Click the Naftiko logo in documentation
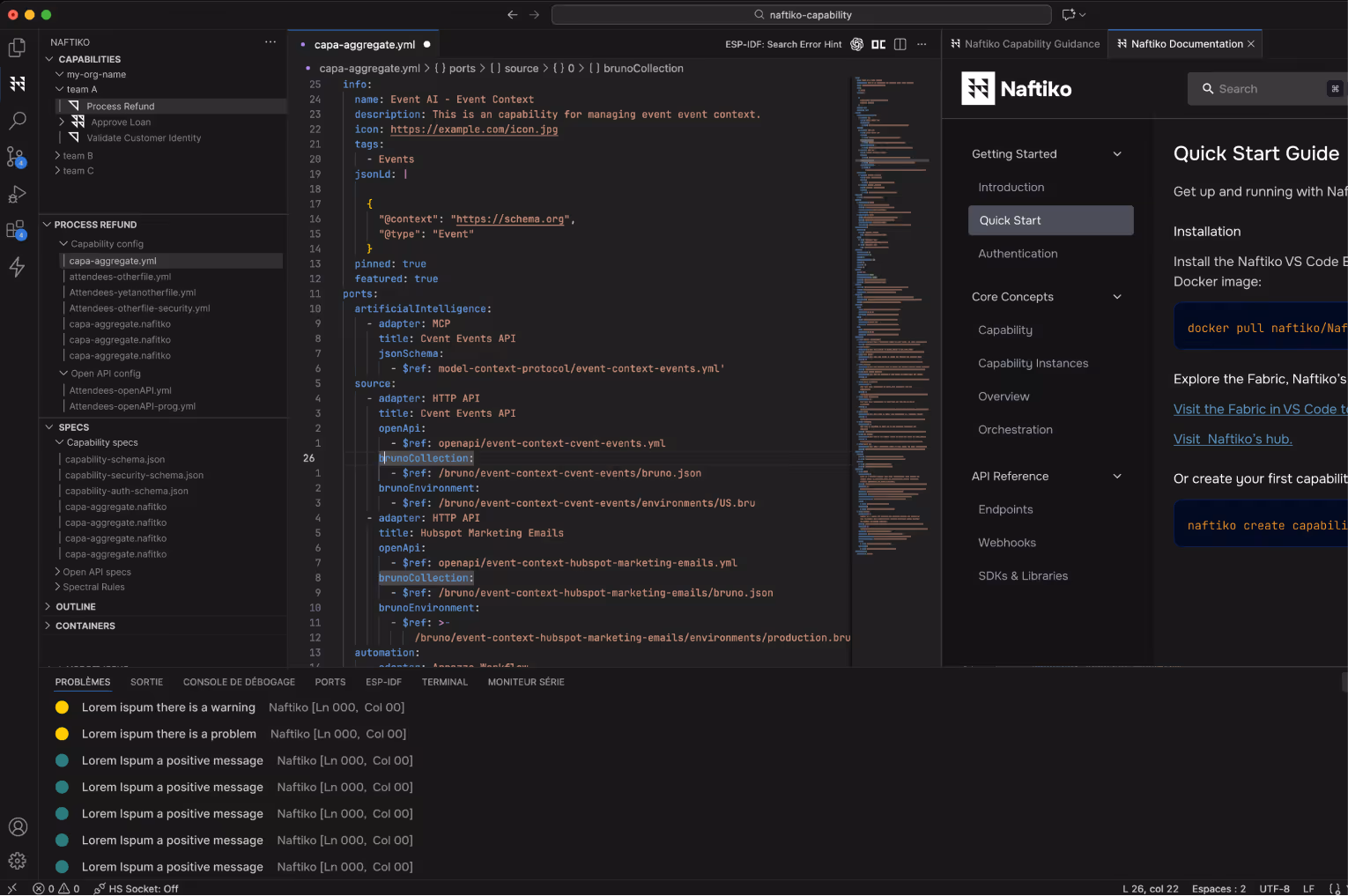The height and width of the screenshot is (896, 1348). (1016, 89)
